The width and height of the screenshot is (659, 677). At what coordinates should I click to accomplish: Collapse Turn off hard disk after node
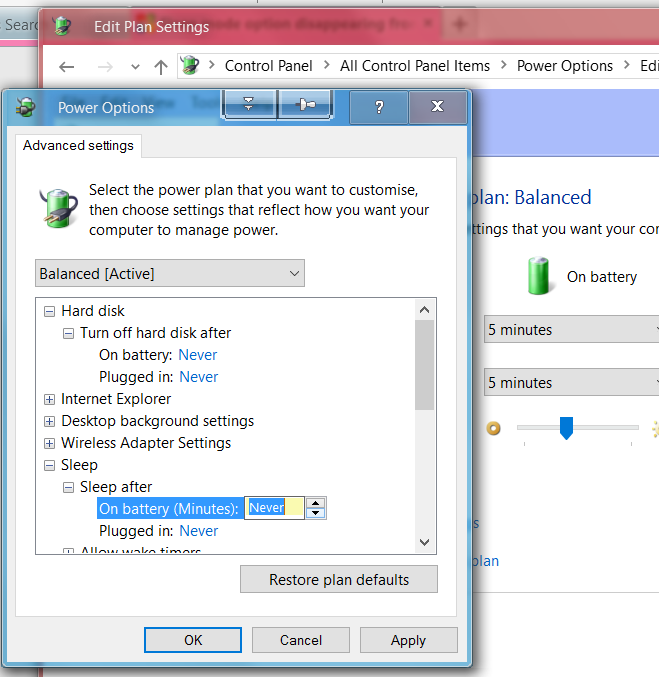[68, 333]
